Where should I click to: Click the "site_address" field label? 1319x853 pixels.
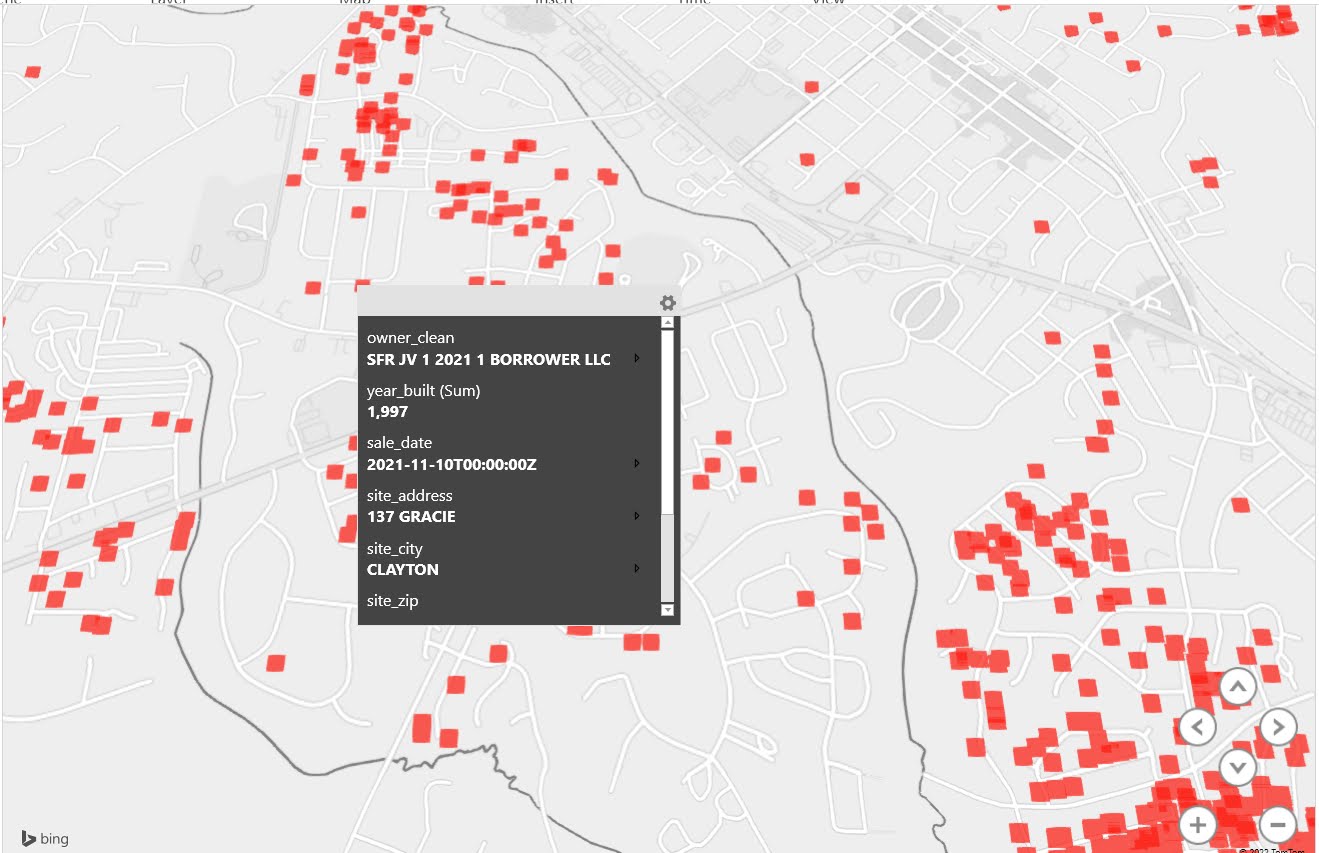point(410,496)
